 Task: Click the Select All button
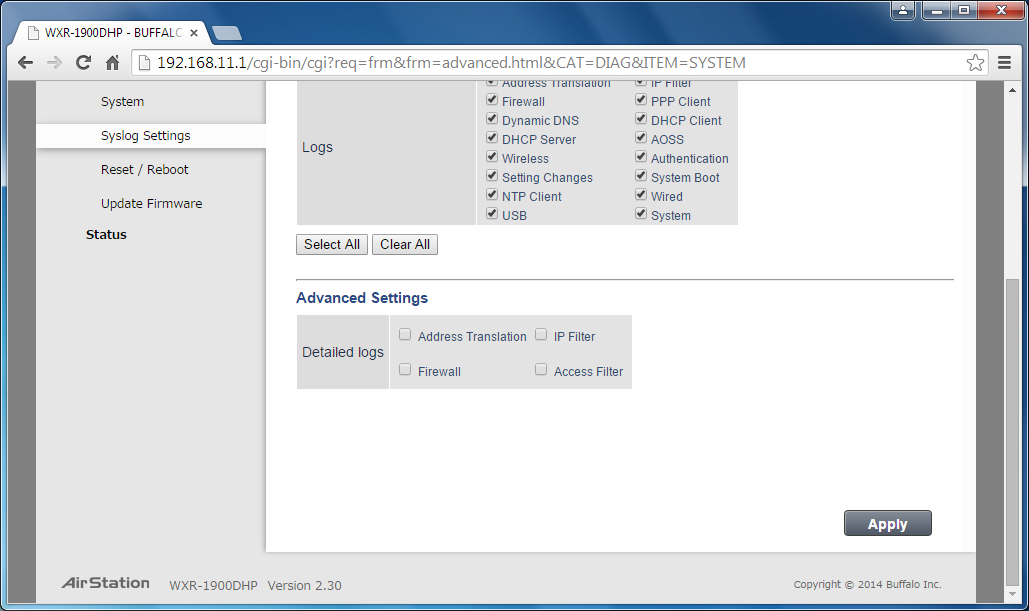pos(331,244)
